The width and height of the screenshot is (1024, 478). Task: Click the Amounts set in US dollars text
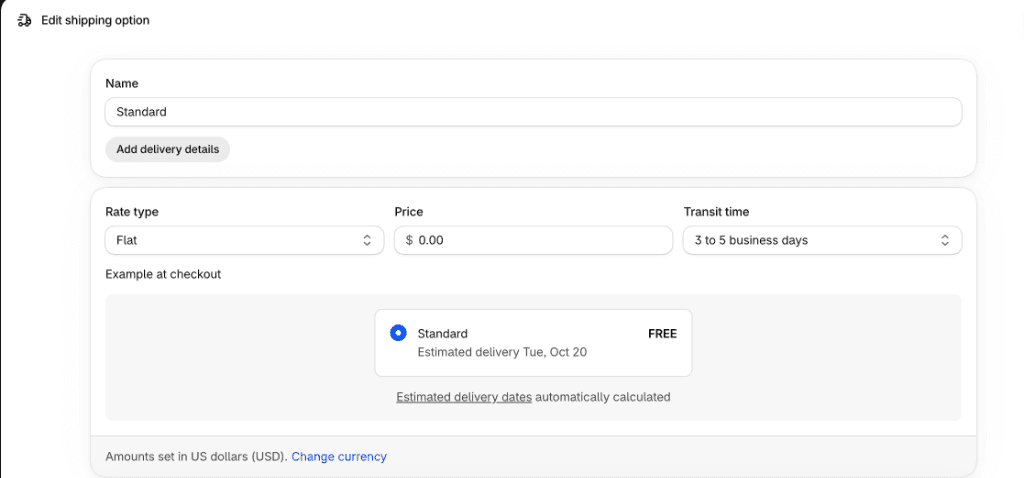click(x=196, y=456)
